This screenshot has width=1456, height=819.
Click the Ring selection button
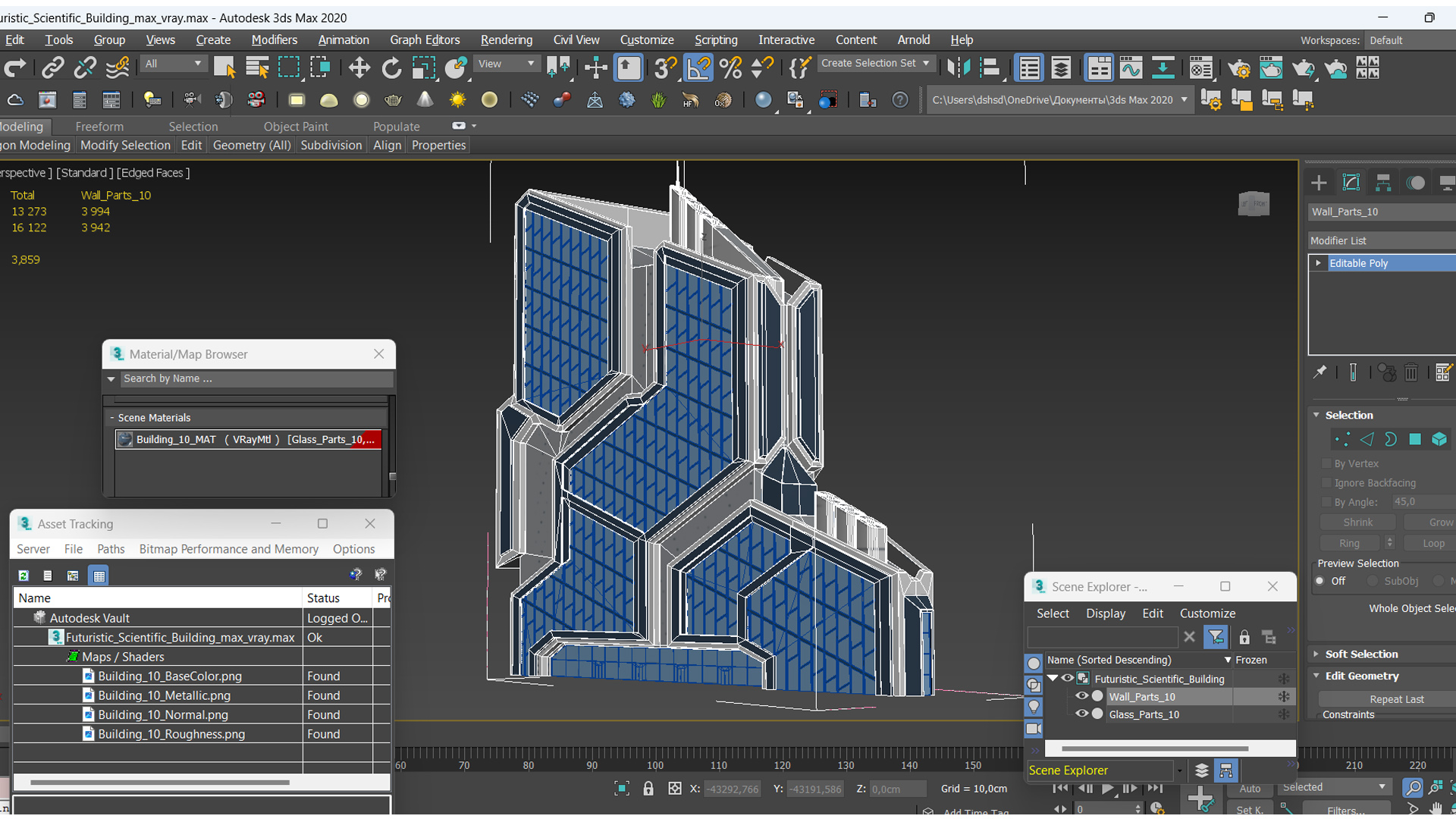[x=1349, y=543]
